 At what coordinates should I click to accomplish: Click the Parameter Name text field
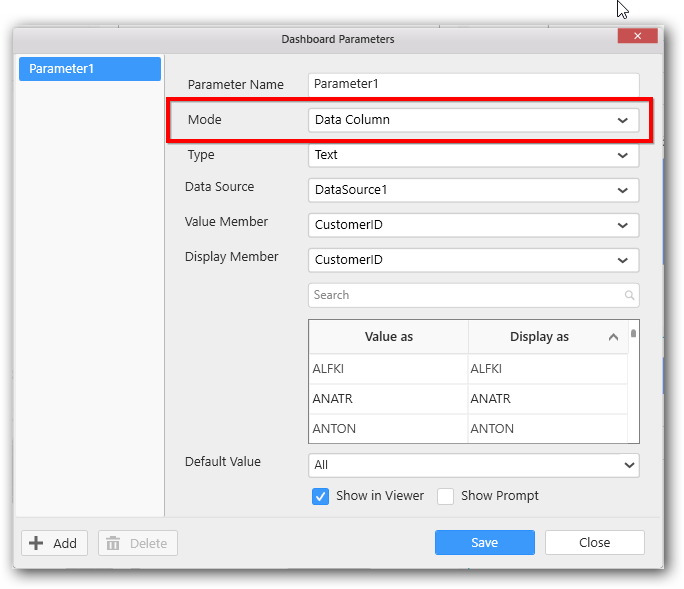tap(473, 85)
